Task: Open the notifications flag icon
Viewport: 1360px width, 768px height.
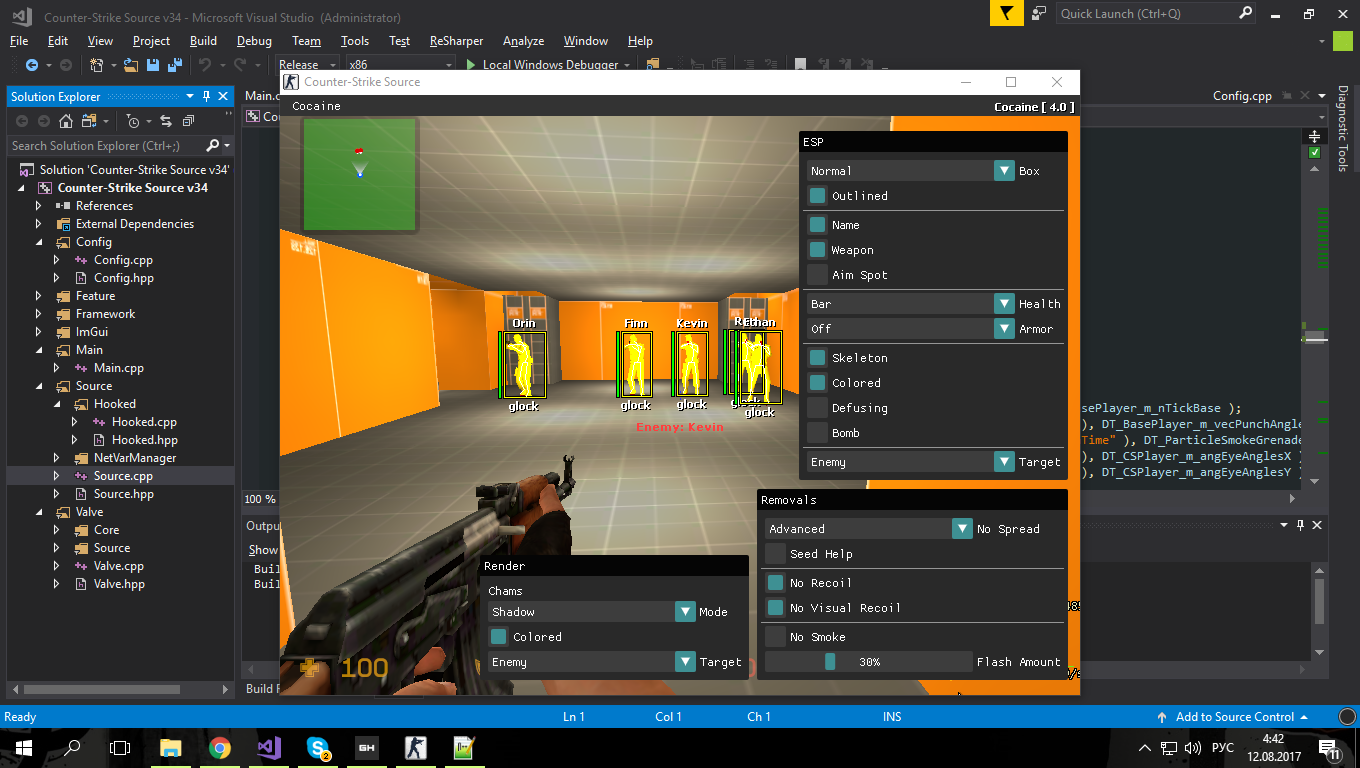Action: (1007, 13)
